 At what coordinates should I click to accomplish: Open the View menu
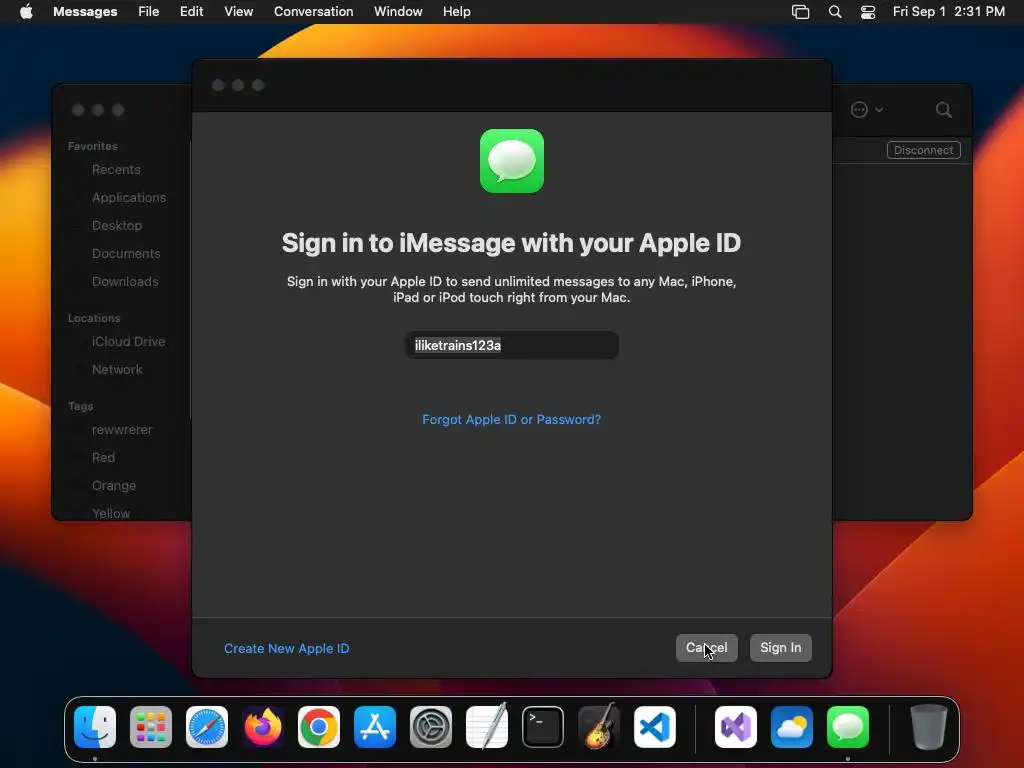(x=238, y=11)
